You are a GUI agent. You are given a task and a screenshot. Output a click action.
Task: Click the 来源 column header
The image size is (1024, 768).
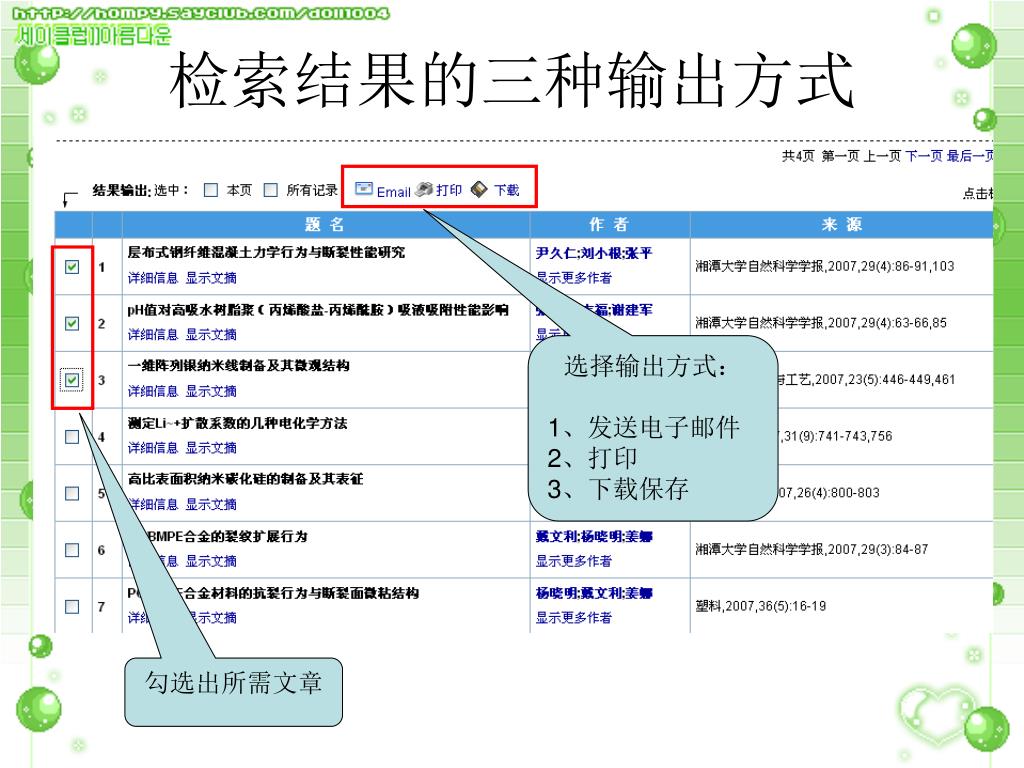coord(842,225)
